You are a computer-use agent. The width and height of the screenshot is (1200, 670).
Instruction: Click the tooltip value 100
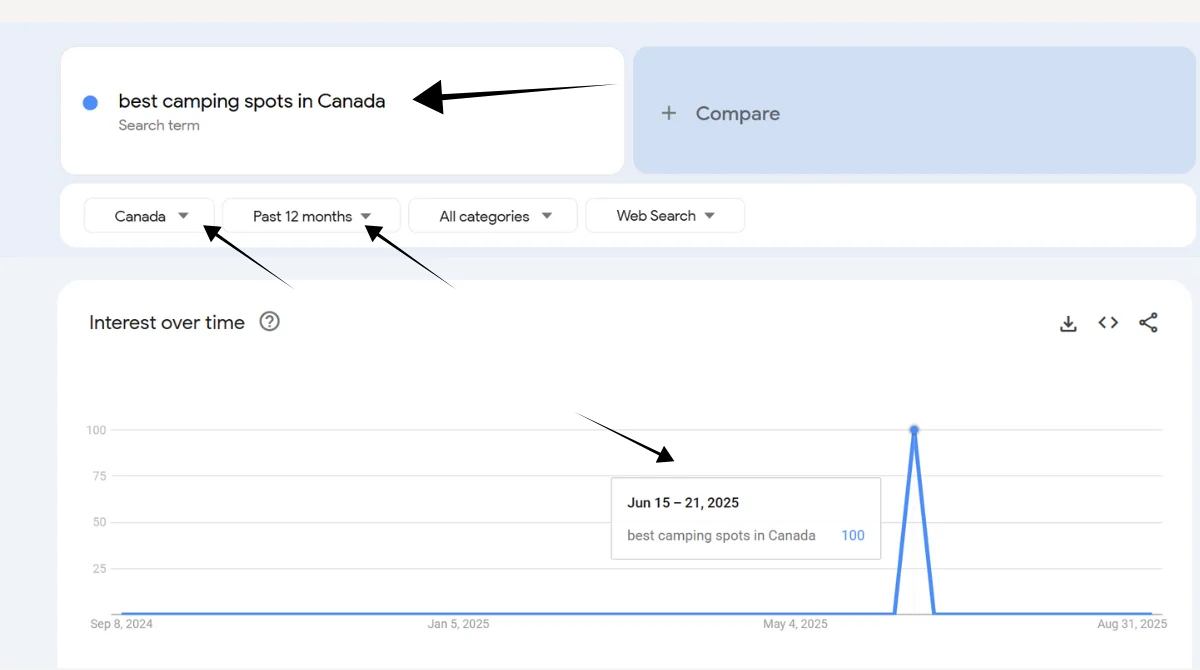tap(852, 535)
